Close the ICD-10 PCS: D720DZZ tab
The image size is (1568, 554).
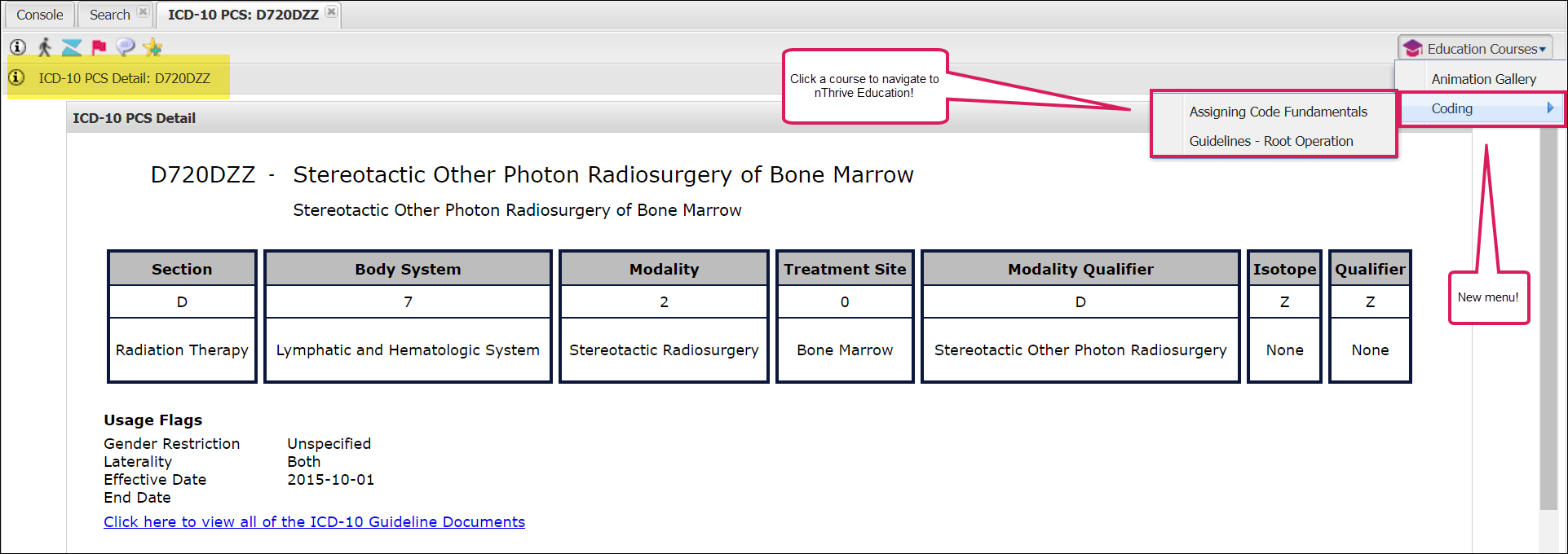(x=331, y=12)
